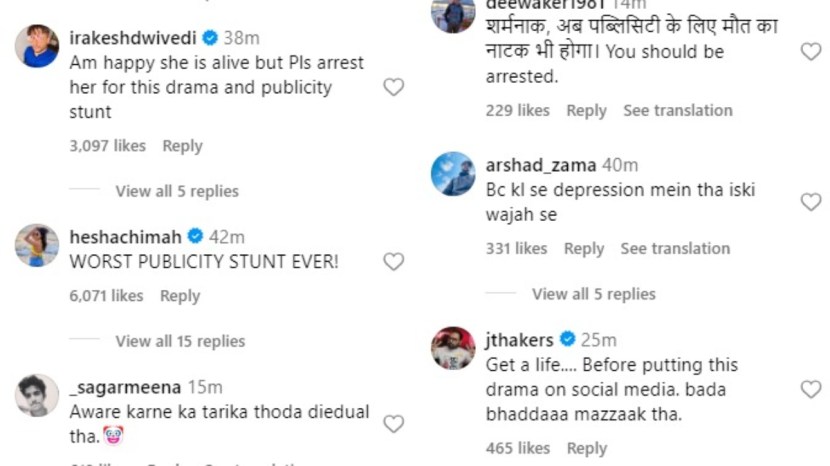The height and width of the screenshot is (466, 830).
Task: Heart the deewaker1981 comment
Action: coord(811,52)
